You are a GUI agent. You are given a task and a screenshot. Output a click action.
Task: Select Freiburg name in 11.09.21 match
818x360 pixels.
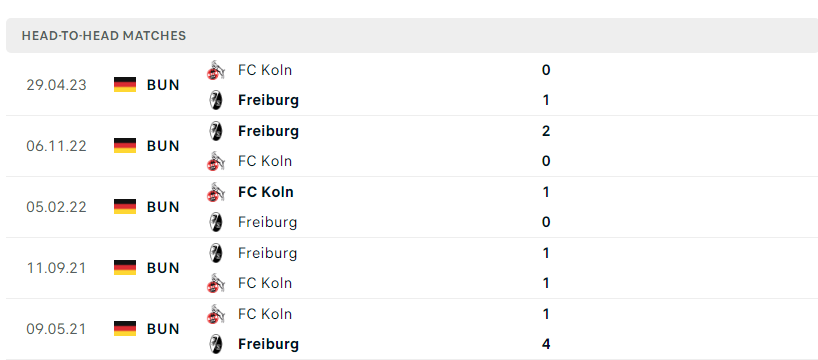click(267, 253)
